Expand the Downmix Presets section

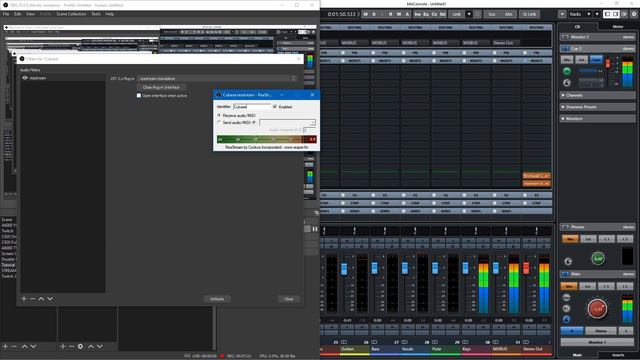pos(598,107)
